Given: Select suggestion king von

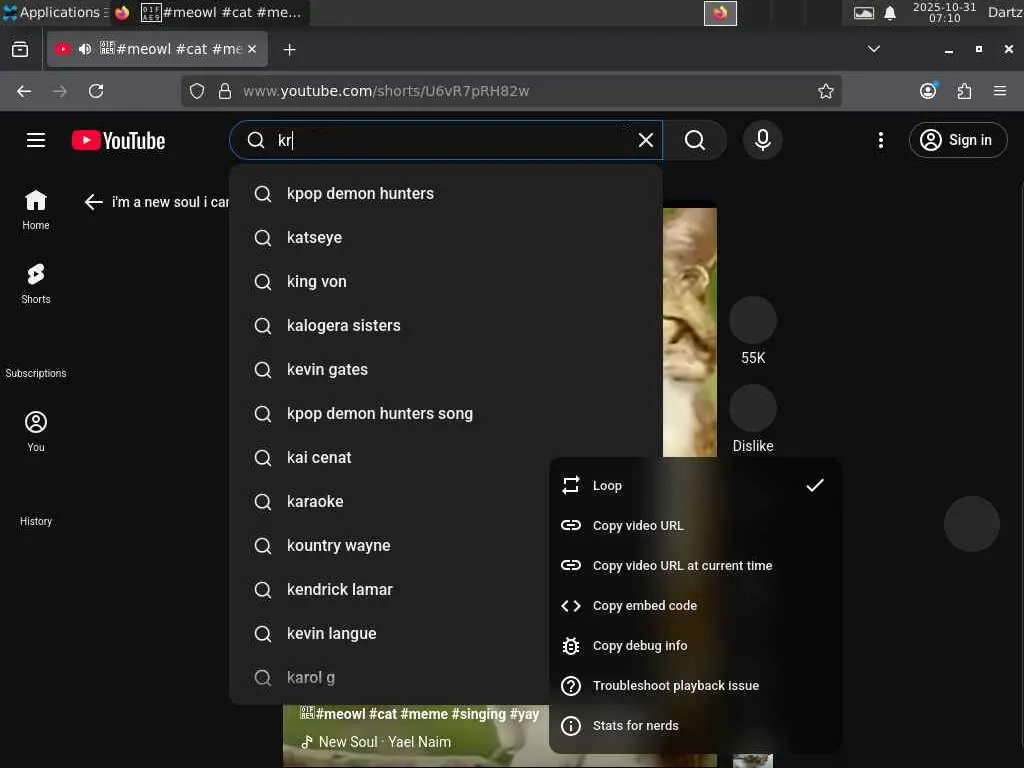Looking at the screenshot, I should tap(446, 281).
